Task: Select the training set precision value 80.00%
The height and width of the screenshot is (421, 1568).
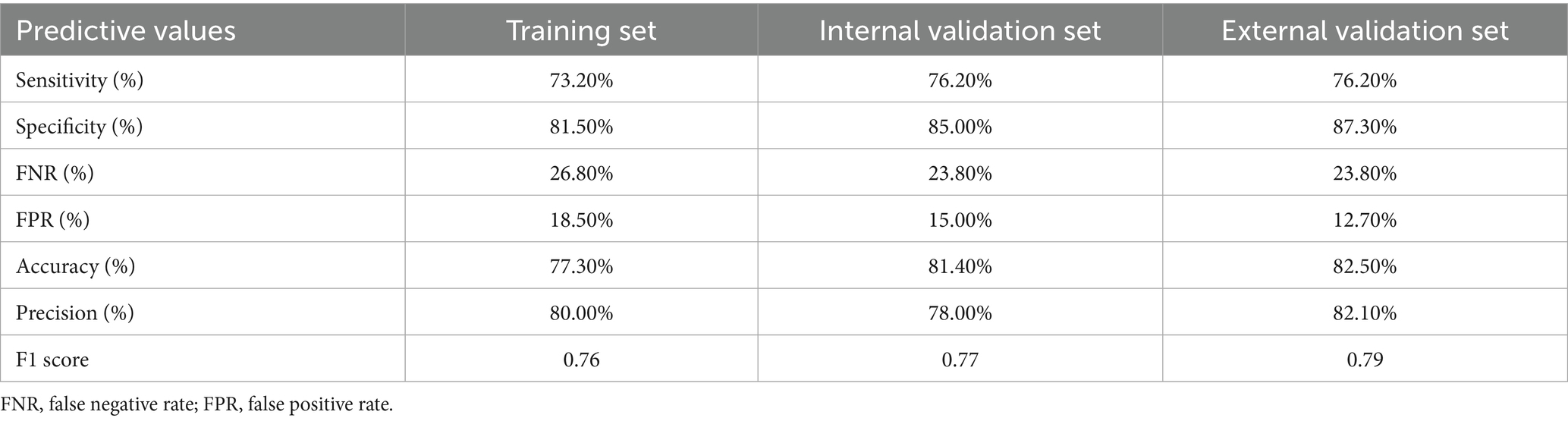Action: pos(581,313)
